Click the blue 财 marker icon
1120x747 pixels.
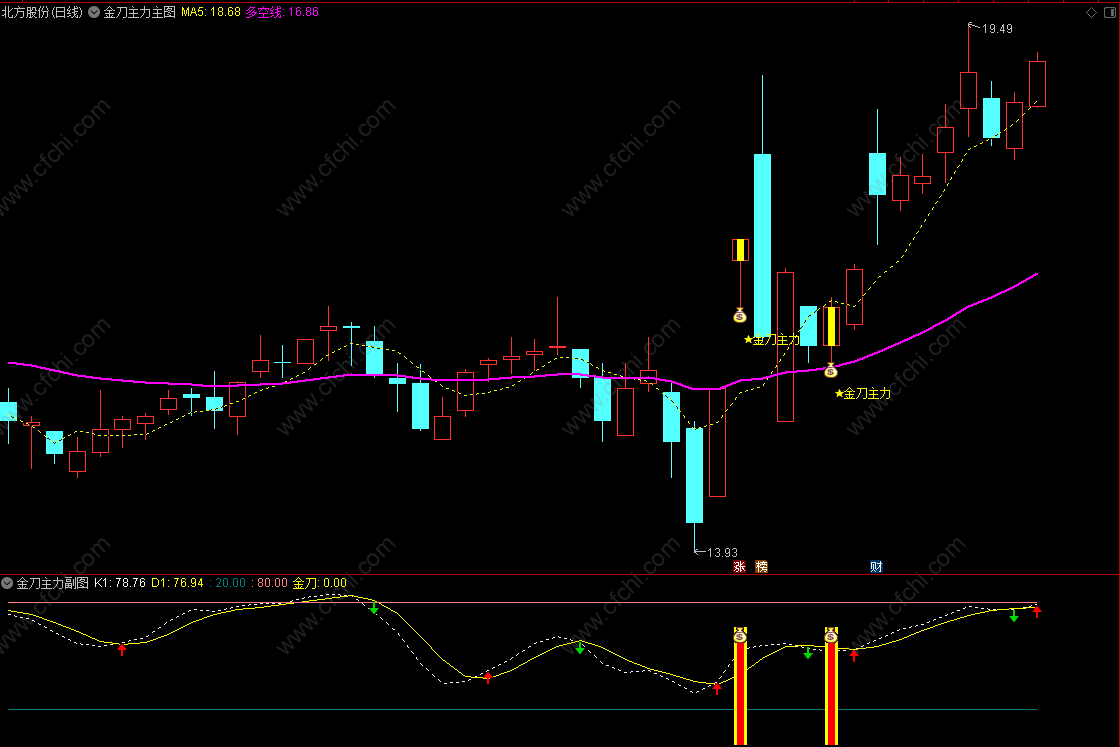click(876, 566)
